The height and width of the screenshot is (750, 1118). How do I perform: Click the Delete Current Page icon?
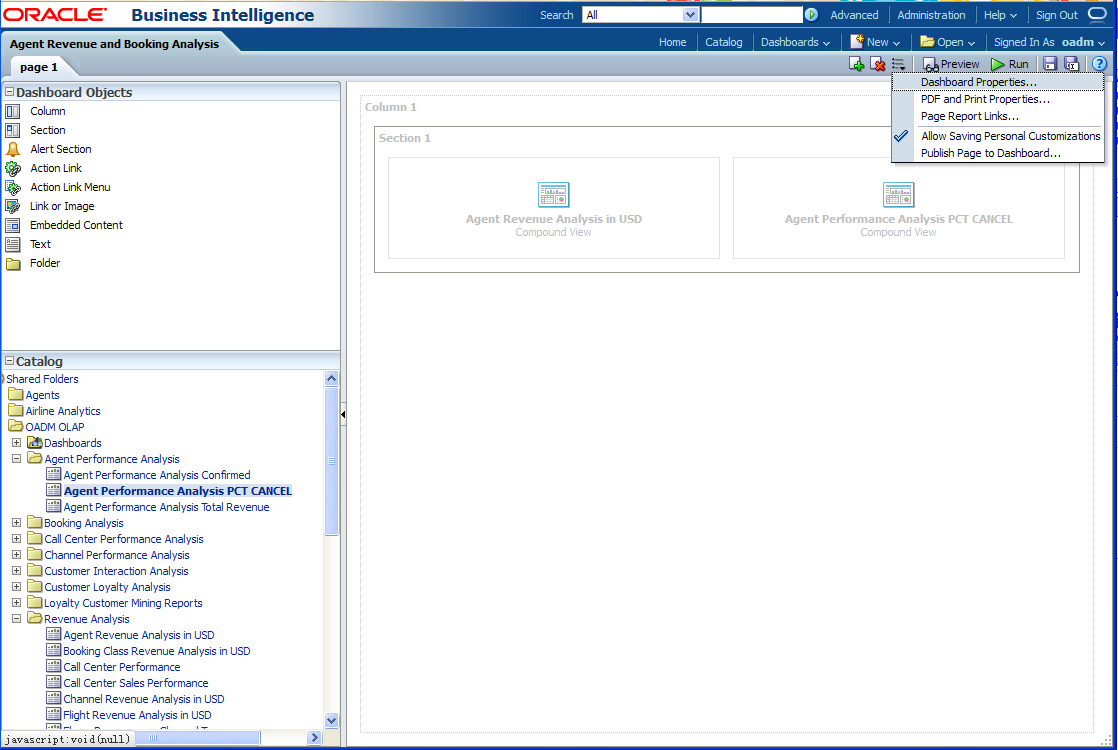pyautogui.click(x=877, y=64)
